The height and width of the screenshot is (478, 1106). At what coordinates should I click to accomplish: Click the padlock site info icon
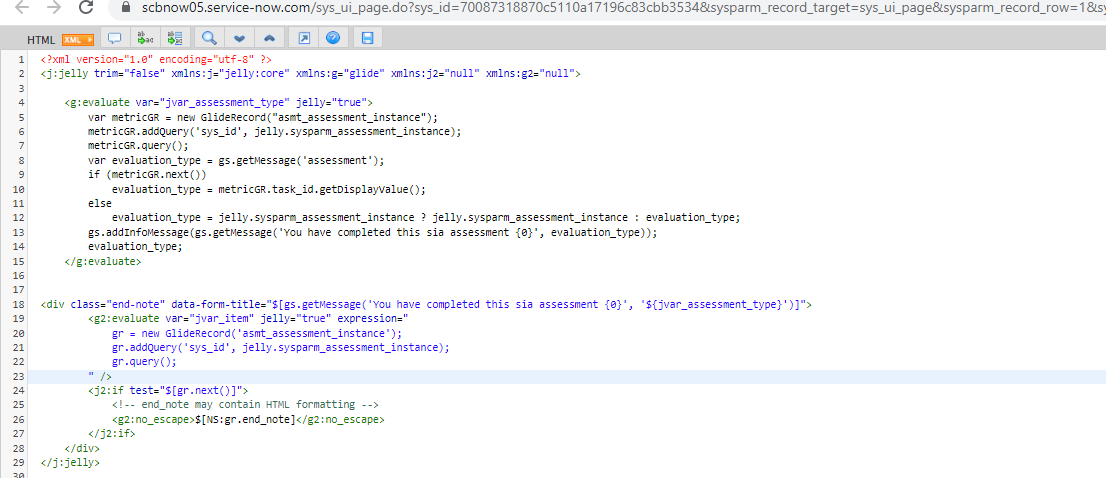(126, 8)
